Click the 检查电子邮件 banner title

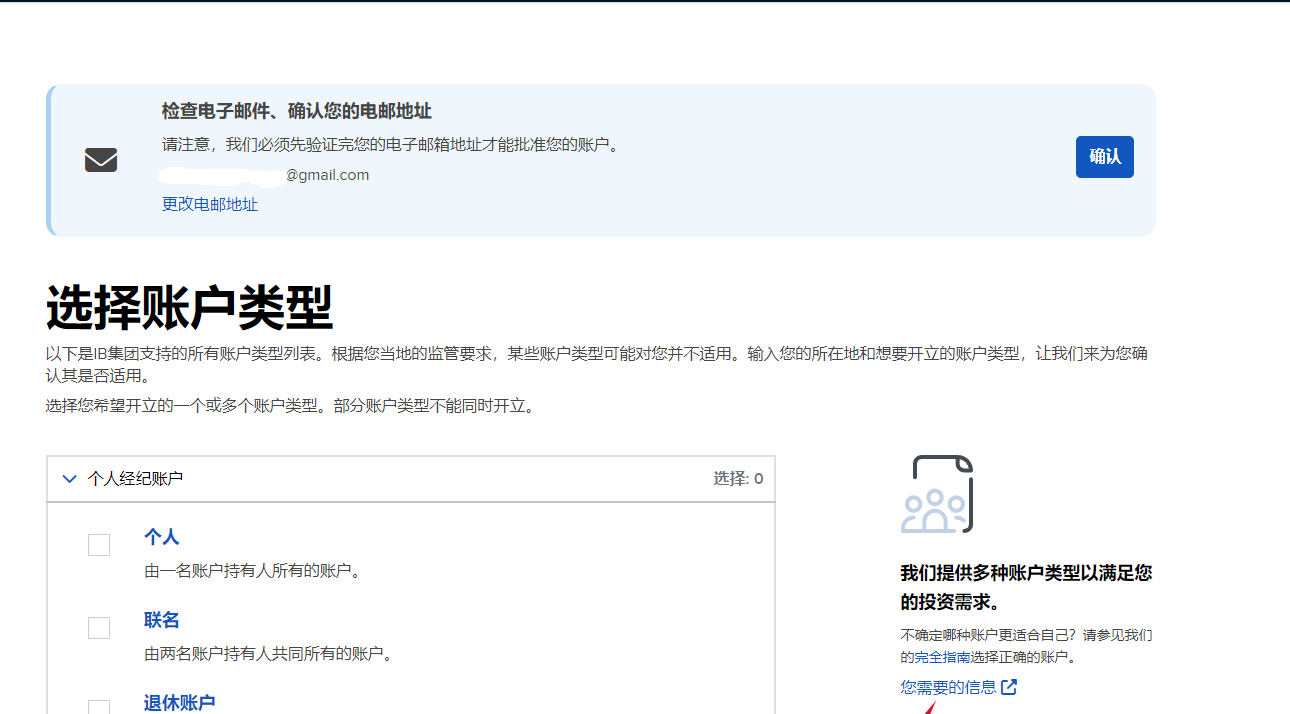pos(297,111)
